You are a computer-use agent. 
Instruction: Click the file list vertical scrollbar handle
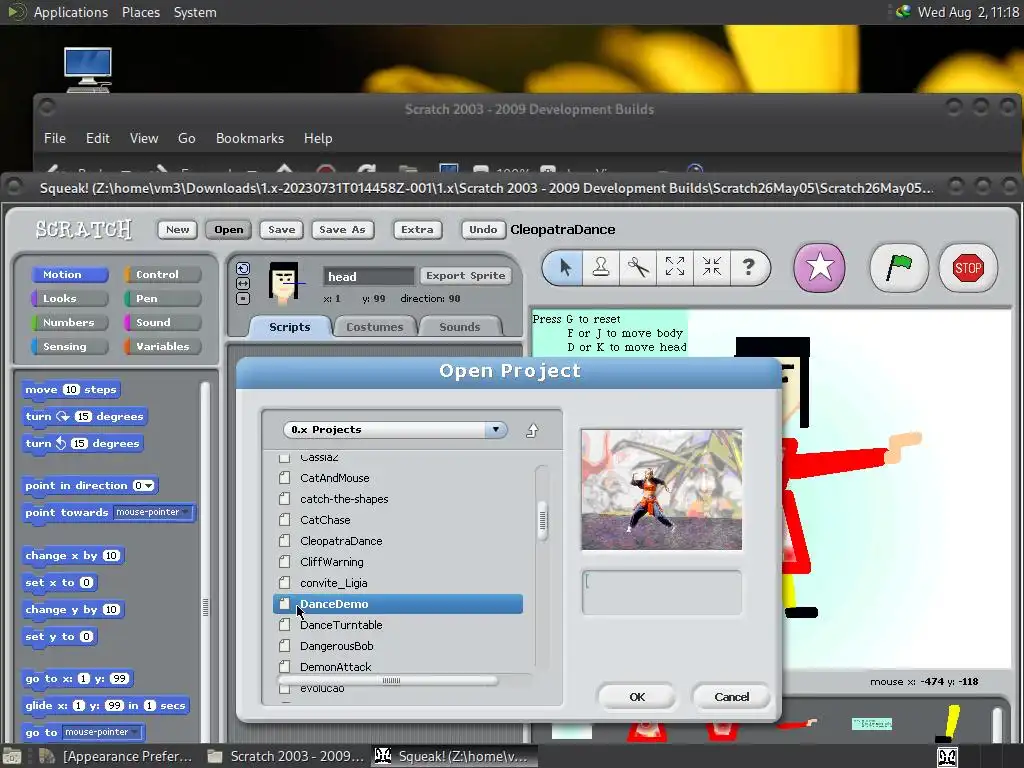[542, 520]
